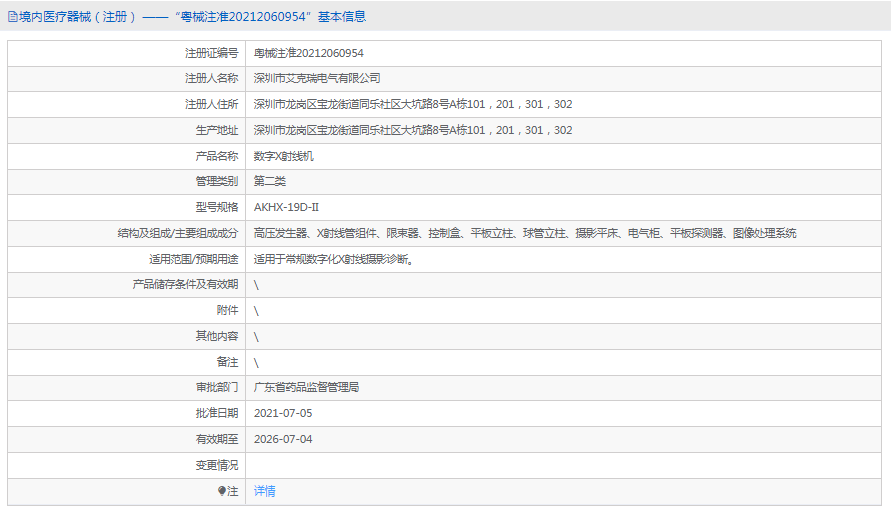Click the 变更情况 label
Viewport: 891px width, 512px height.
(x=217, y=465)
